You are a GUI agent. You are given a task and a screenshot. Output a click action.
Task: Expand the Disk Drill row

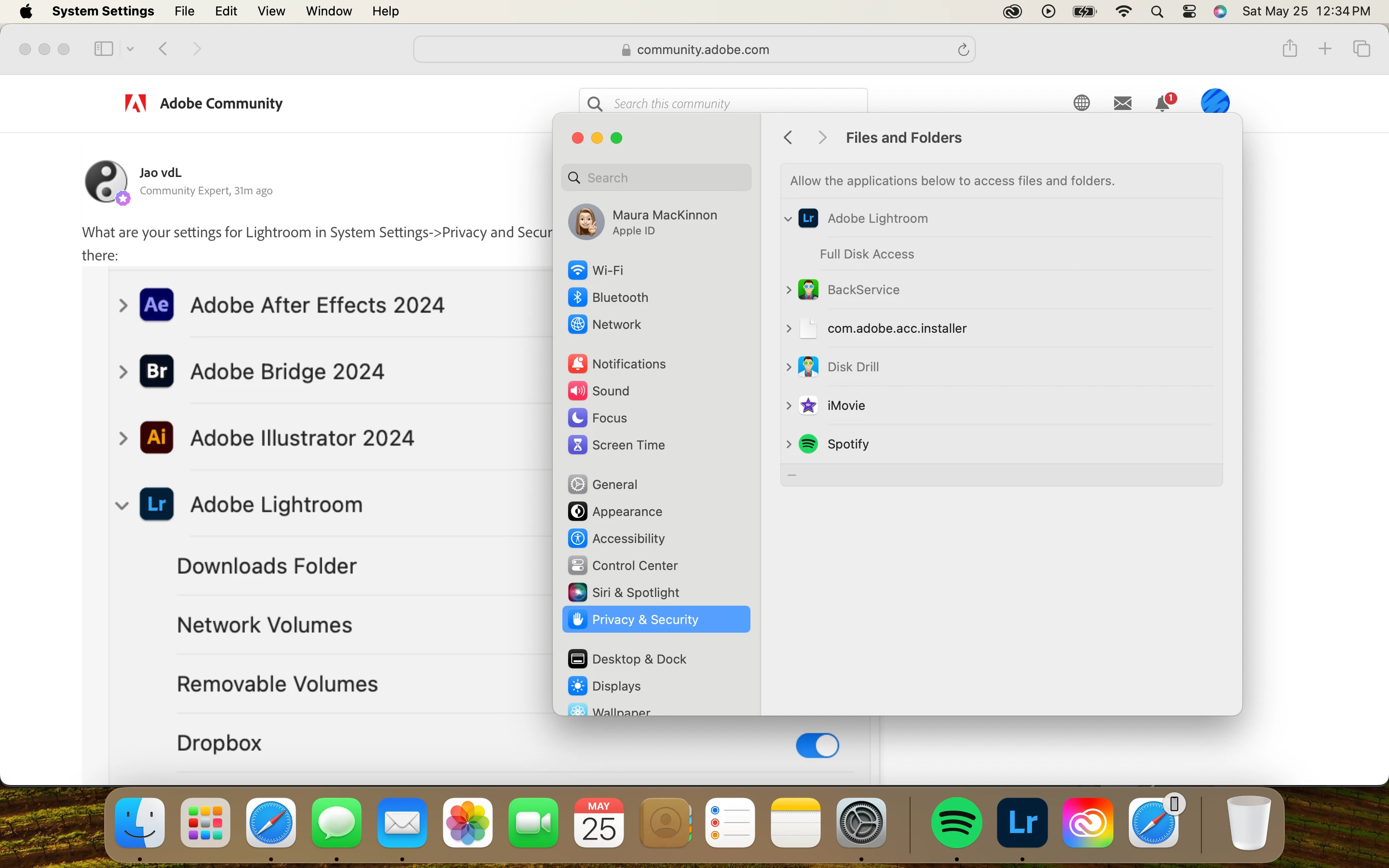789,367
